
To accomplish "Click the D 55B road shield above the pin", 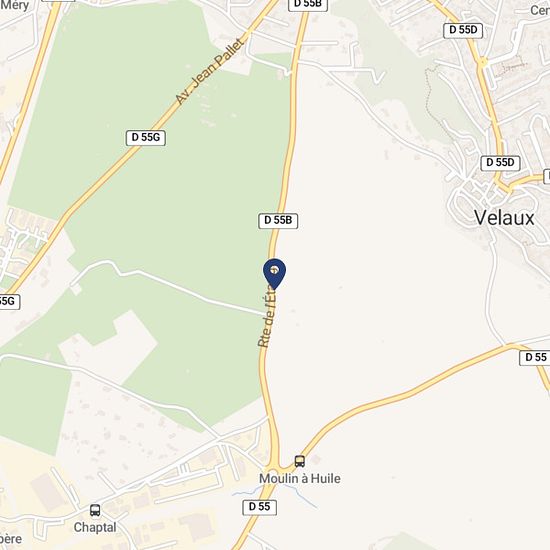I will 278,221.
